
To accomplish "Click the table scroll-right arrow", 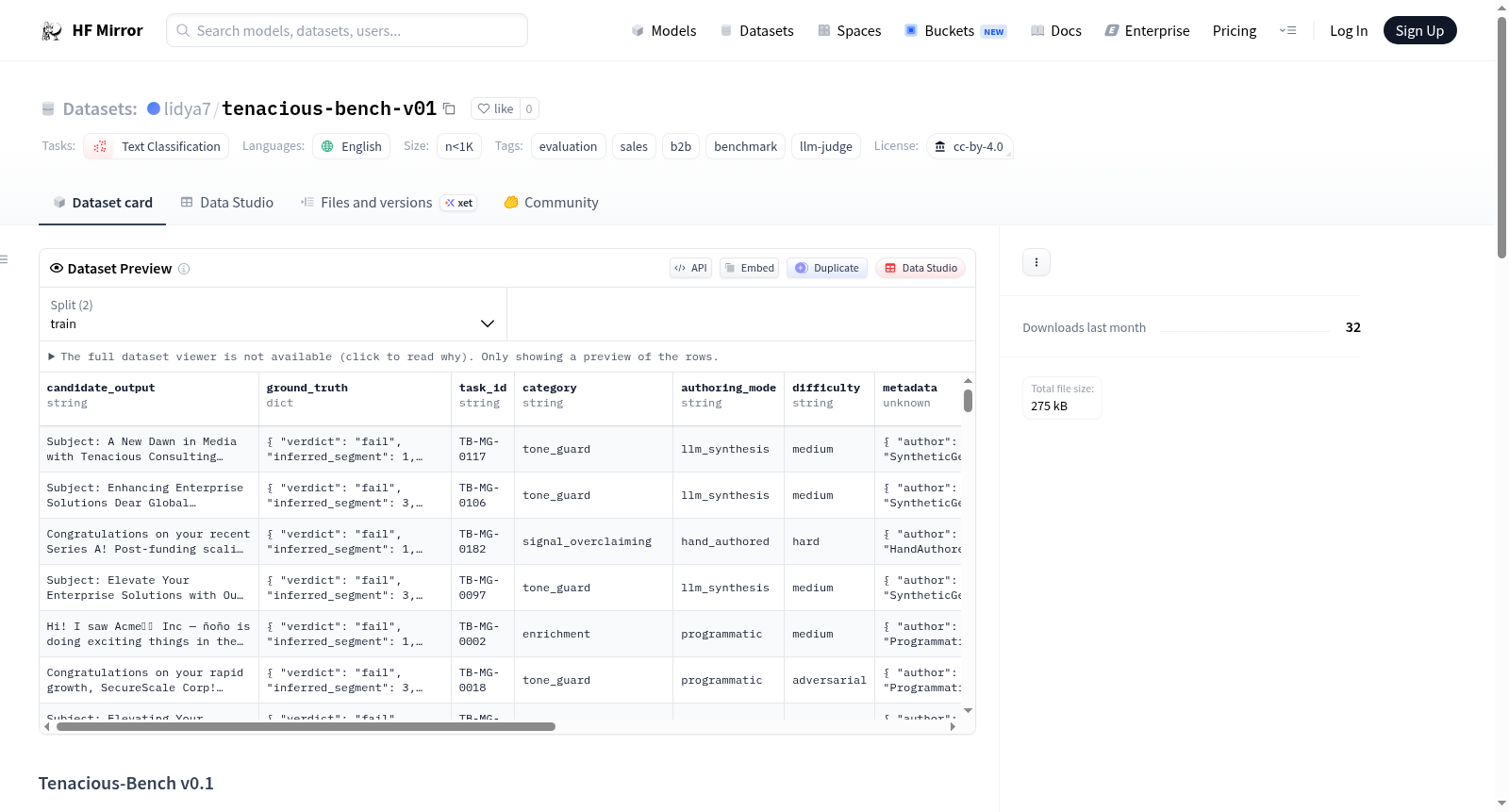I will pos(953,727).
